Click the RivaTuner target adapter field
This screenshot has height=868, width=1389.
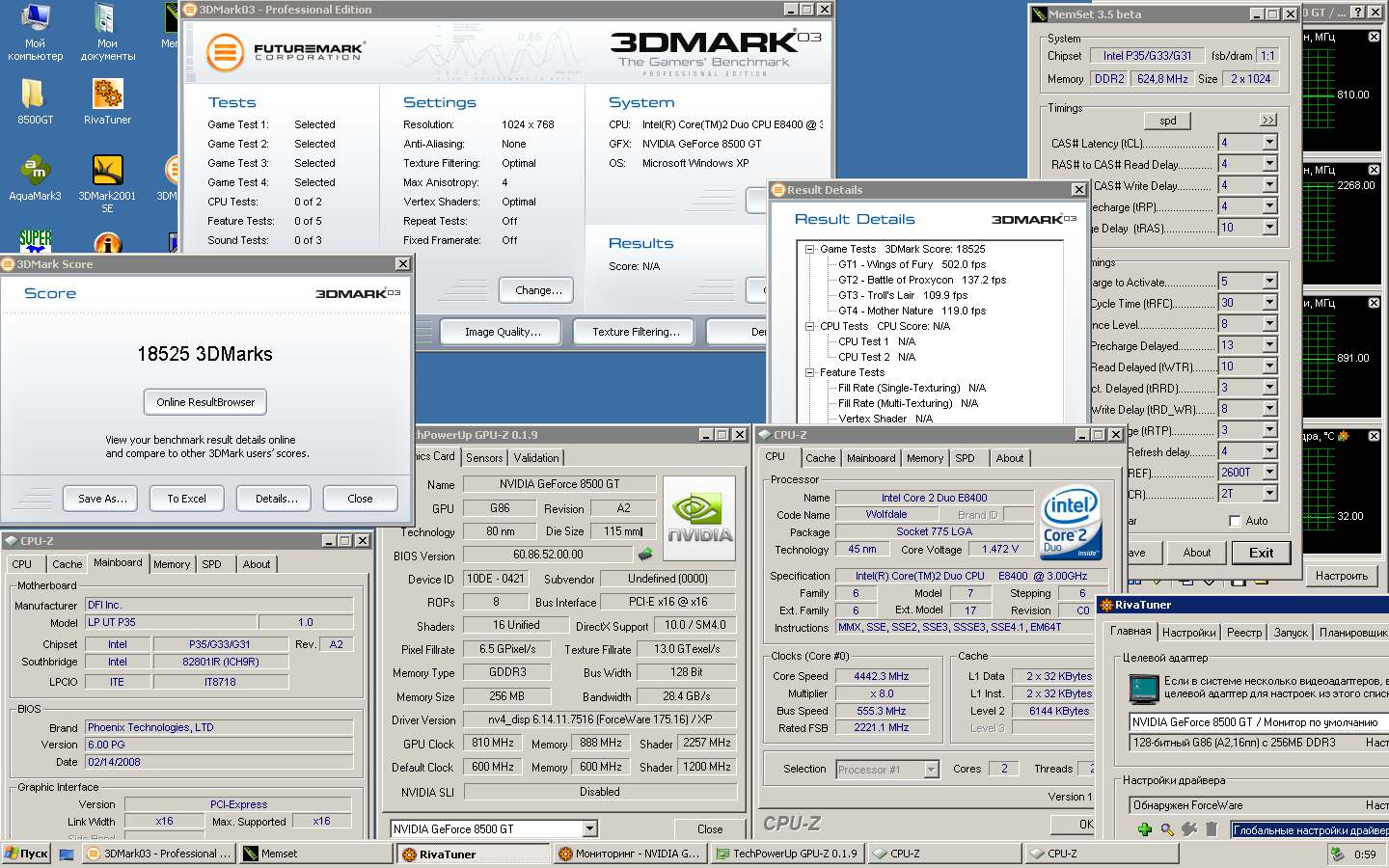(1259, 721)
